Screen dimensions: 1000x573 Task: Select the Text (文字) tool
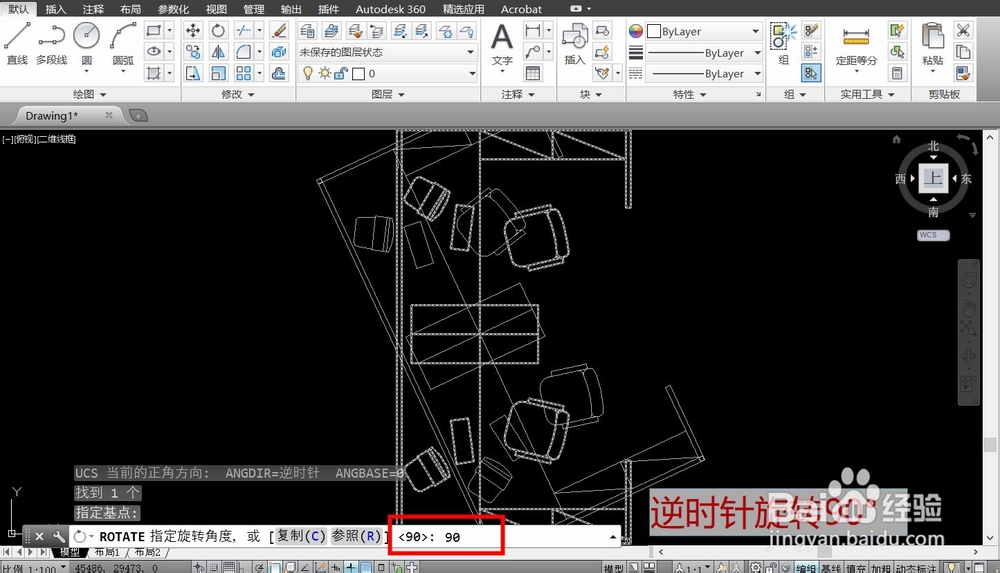[502, 43]
